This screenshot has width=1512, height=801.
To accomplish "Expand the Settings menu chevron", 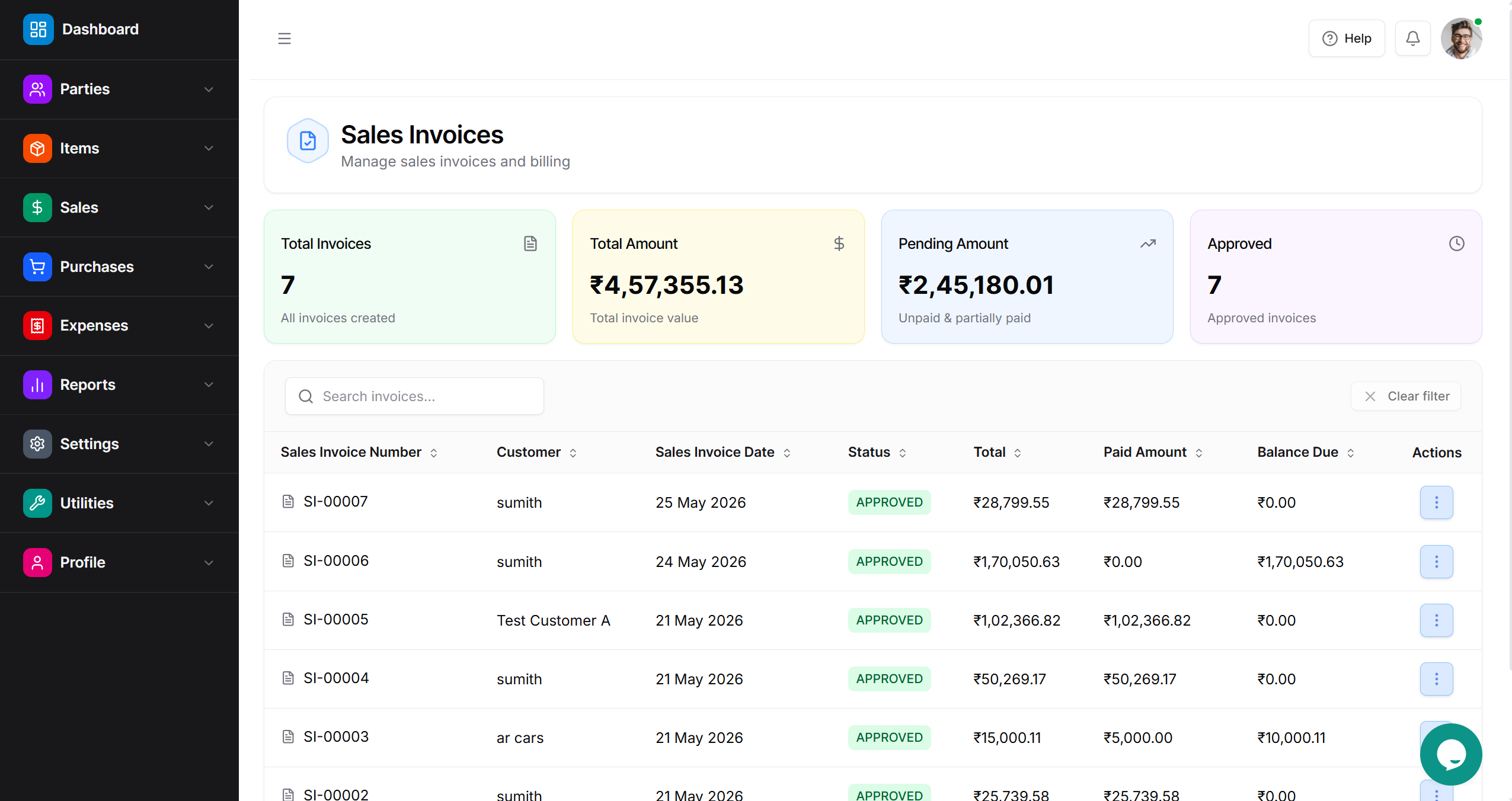I will coord(209,444).
